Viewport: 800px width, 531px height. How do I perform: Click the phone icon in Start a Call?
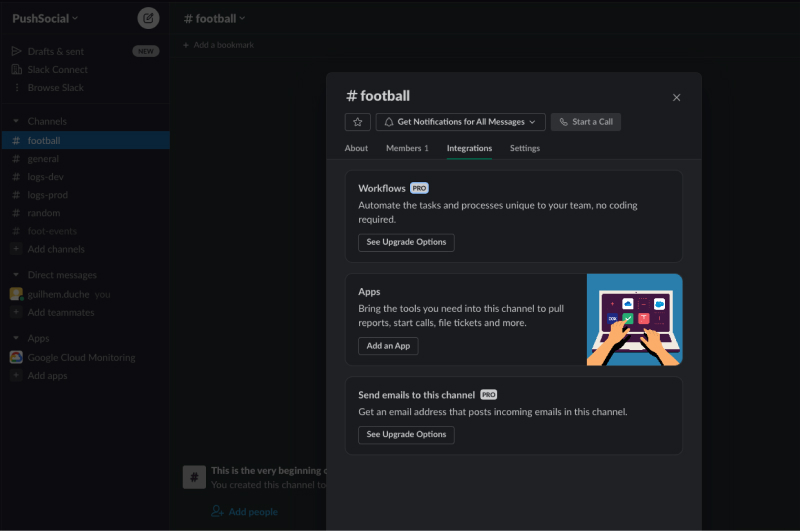click(563, 122)
